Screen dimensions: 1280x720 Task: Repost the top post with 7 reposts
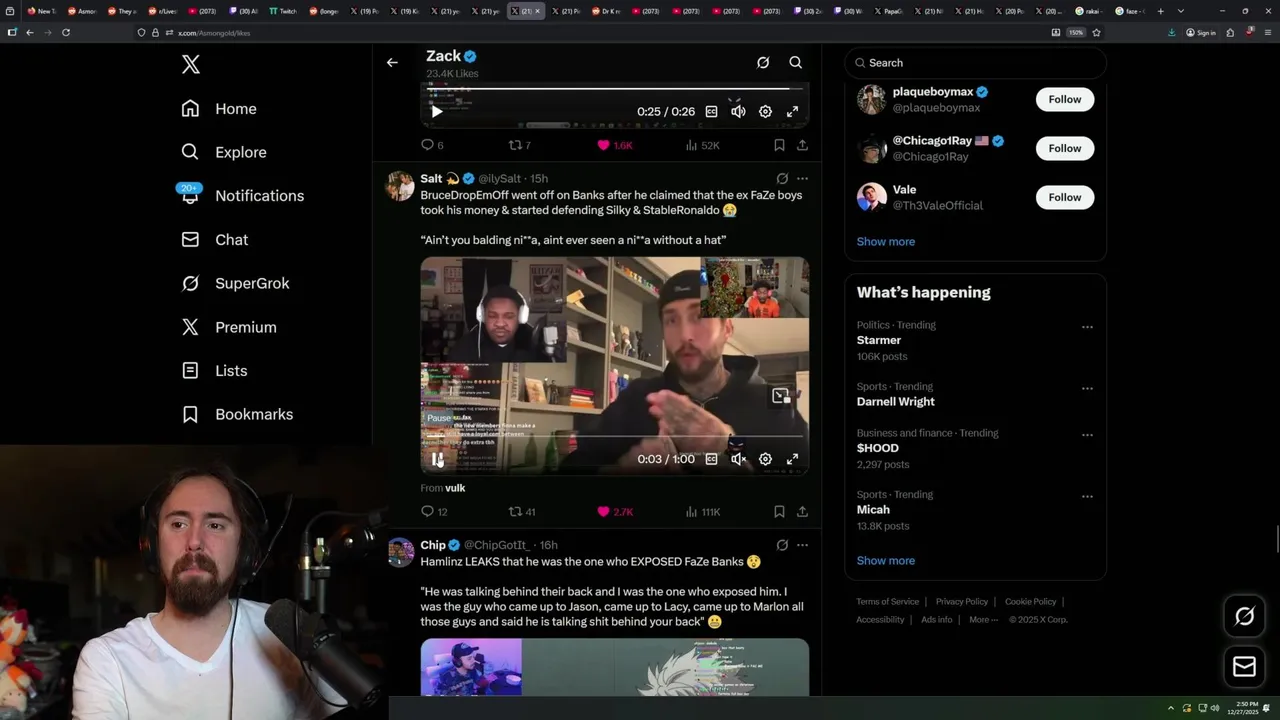click(x=520, y=145)
